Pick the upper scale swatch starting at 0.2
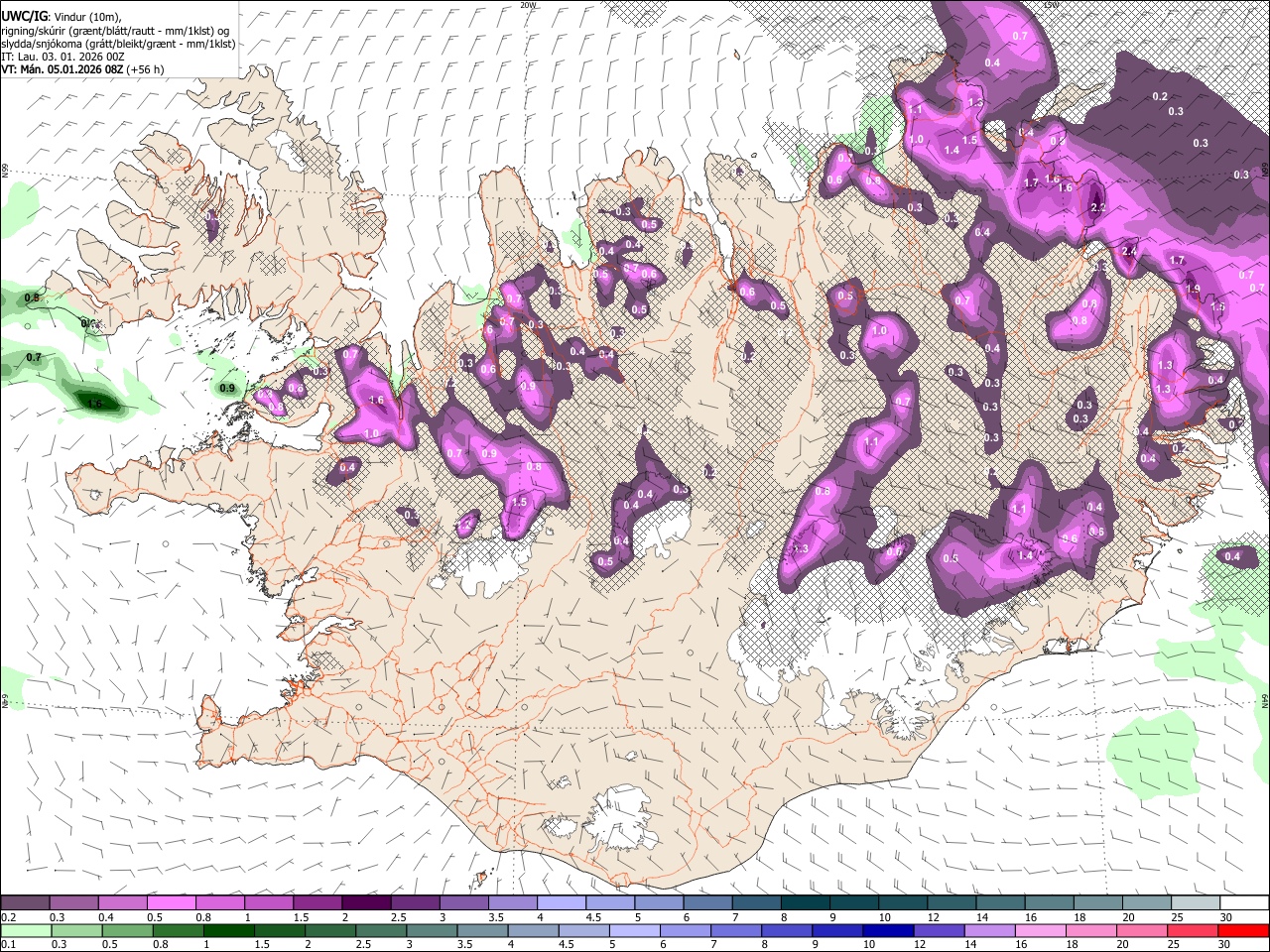1270x952 pixels. pos(25,903)
